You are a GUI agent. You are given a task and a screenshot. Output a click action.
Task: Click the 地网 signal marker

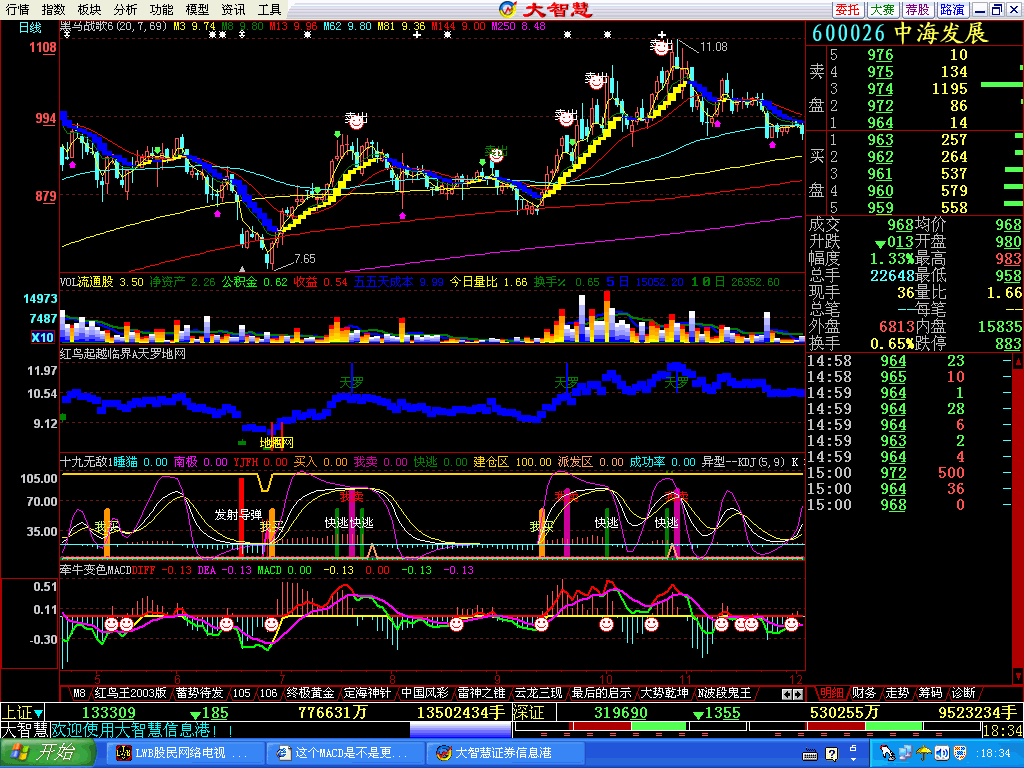(x=276, y=443)
